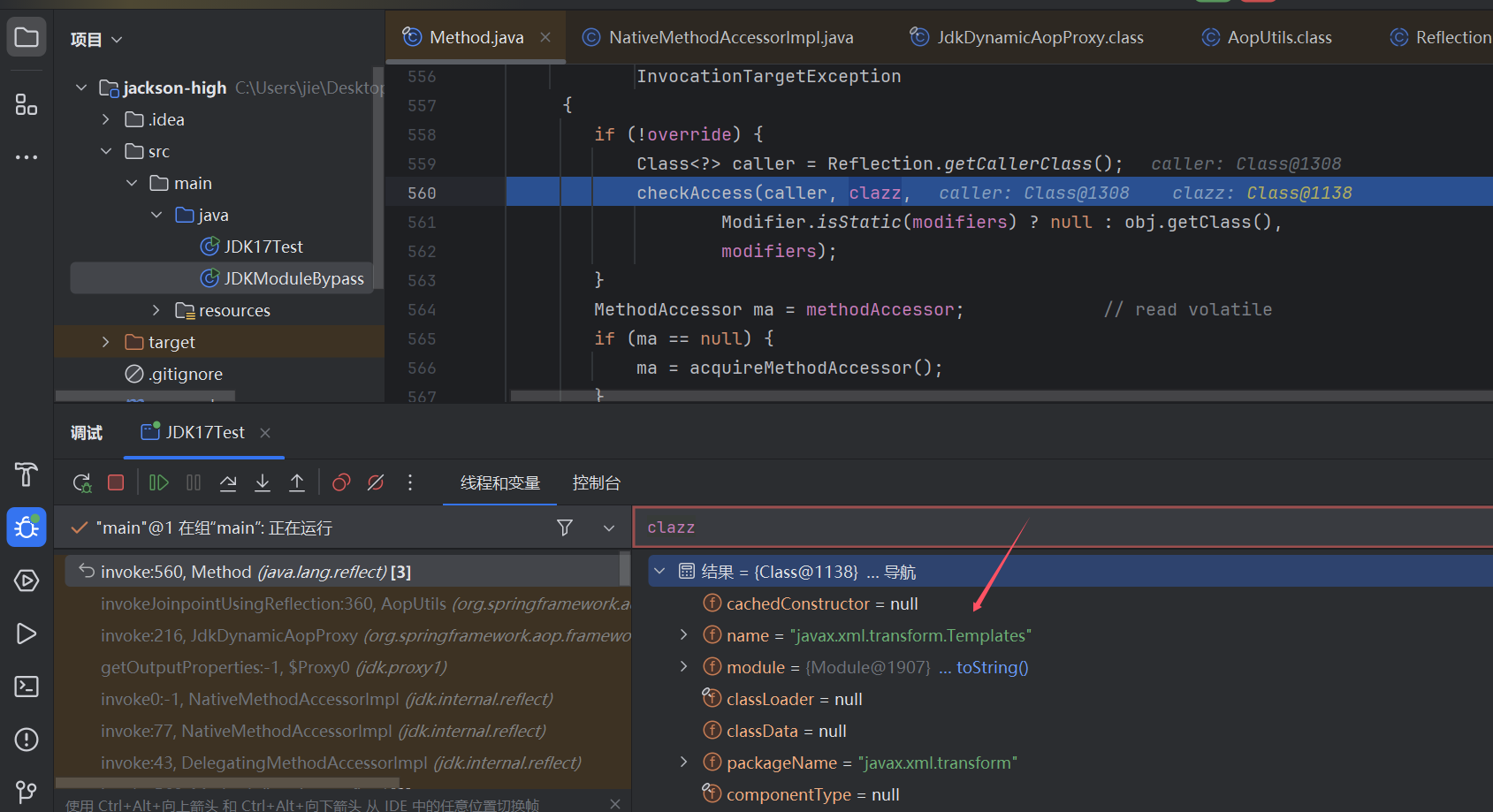1493x812 pixels.
Task: Click line number 560 in gutter
Action: click(422, 193)
